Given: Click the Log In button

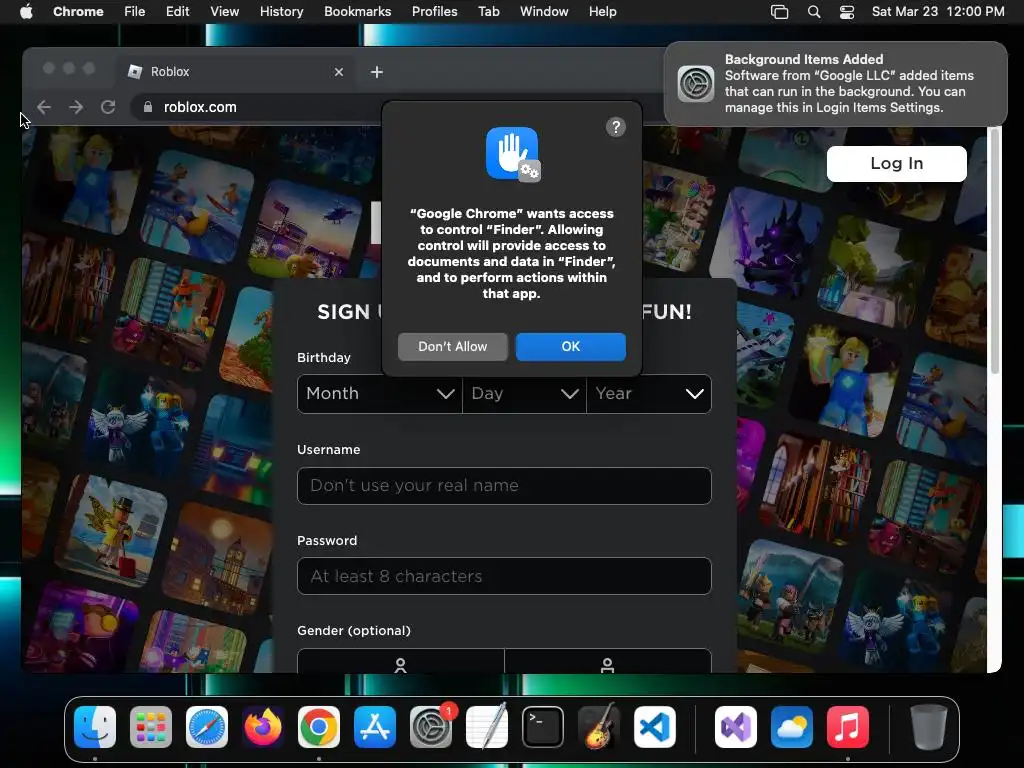Looking at the screenshot, I should click(x=897, y=164).
